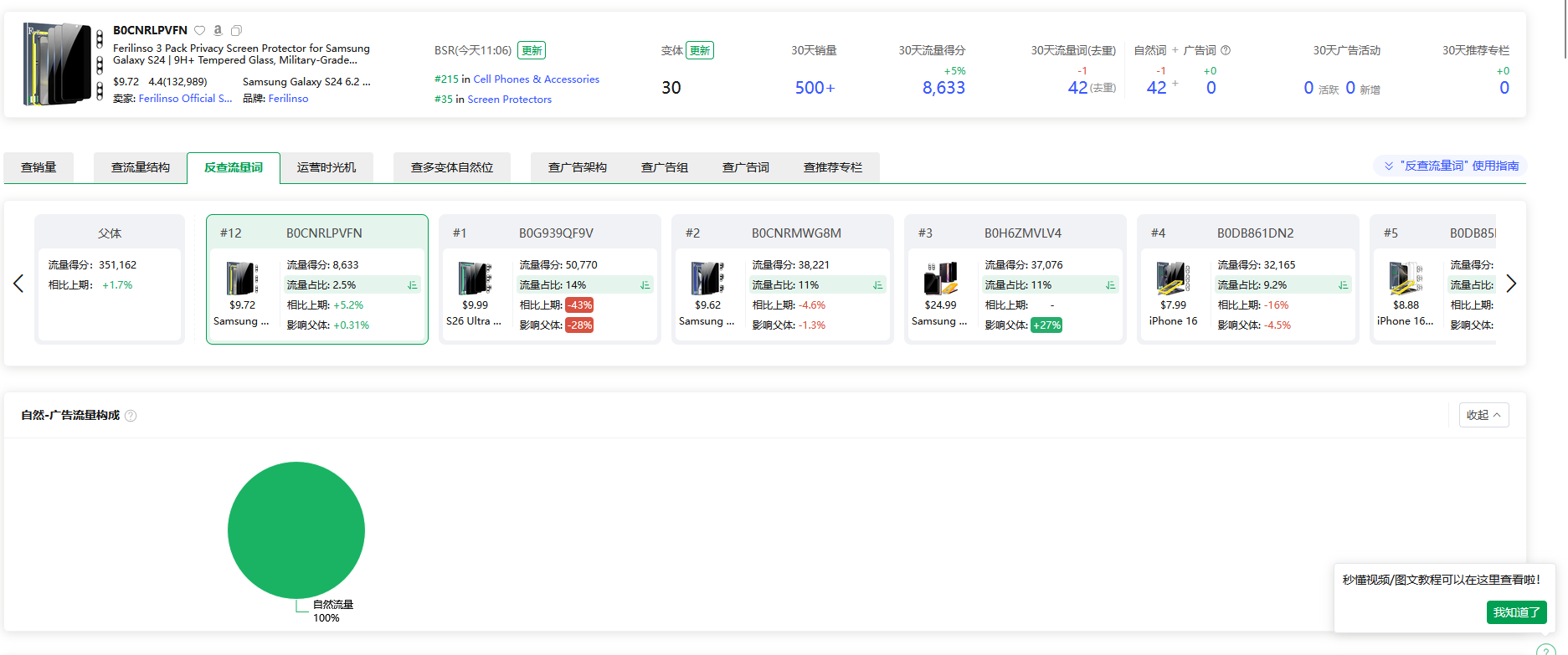Switch to the 查流量结构 tab
Viewport: 1568px width, 655px height.
141,167
